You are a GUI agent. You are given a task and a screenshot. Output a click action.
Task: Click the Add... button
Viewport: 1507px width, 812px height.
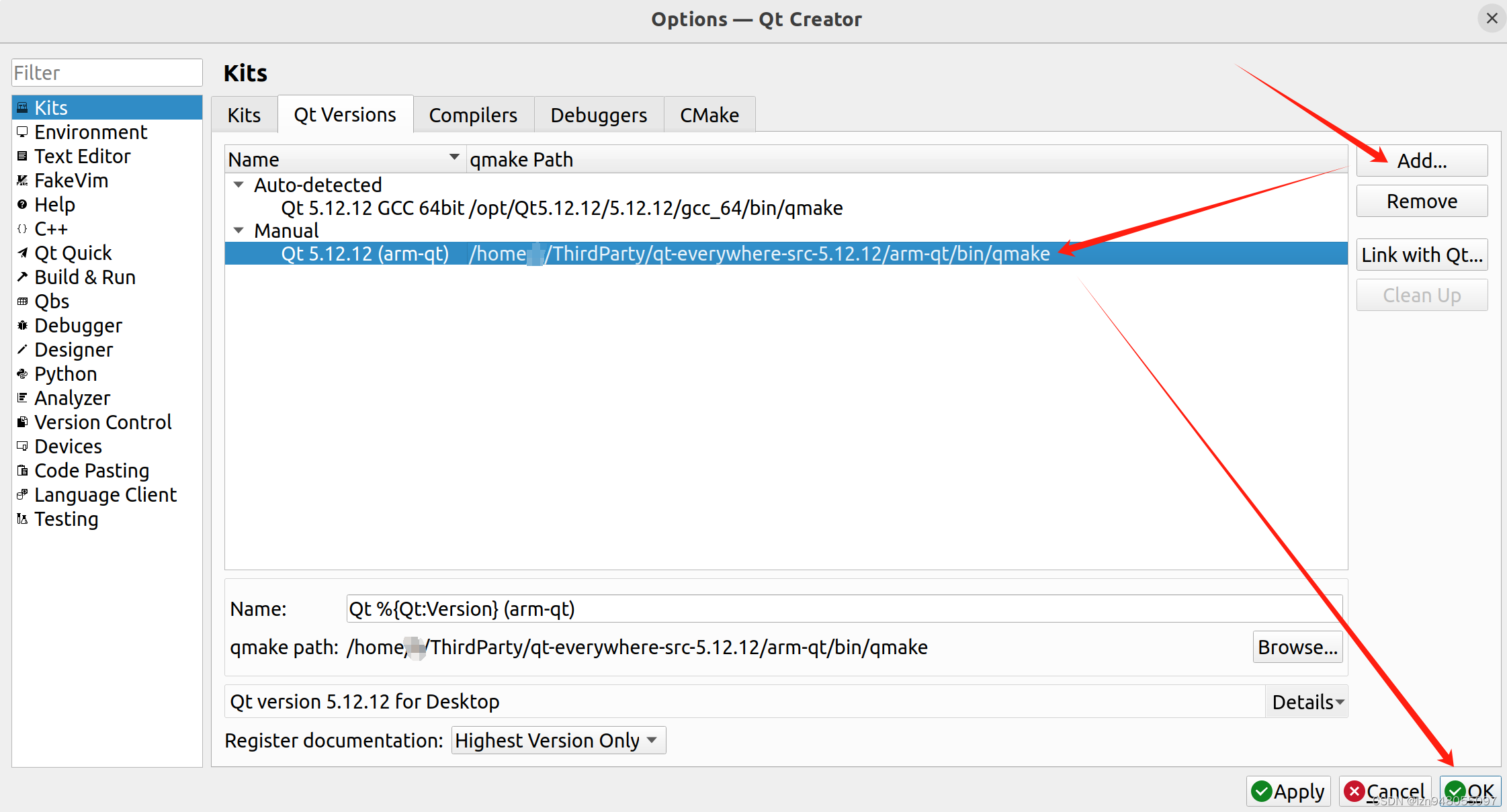click(1422, 161)
